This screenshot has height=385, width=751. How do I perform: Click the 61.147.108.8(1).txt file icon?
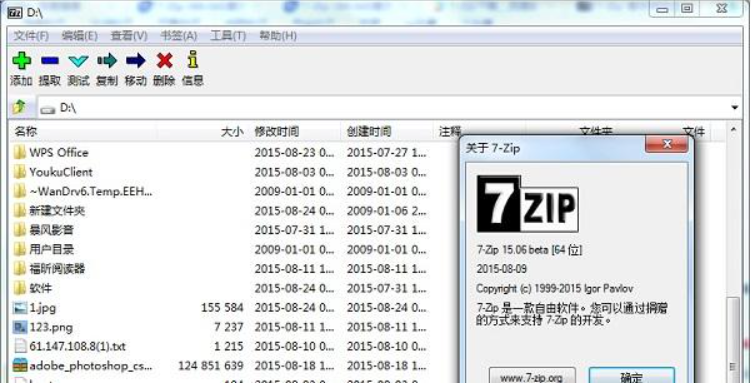[x=20, y=346]
